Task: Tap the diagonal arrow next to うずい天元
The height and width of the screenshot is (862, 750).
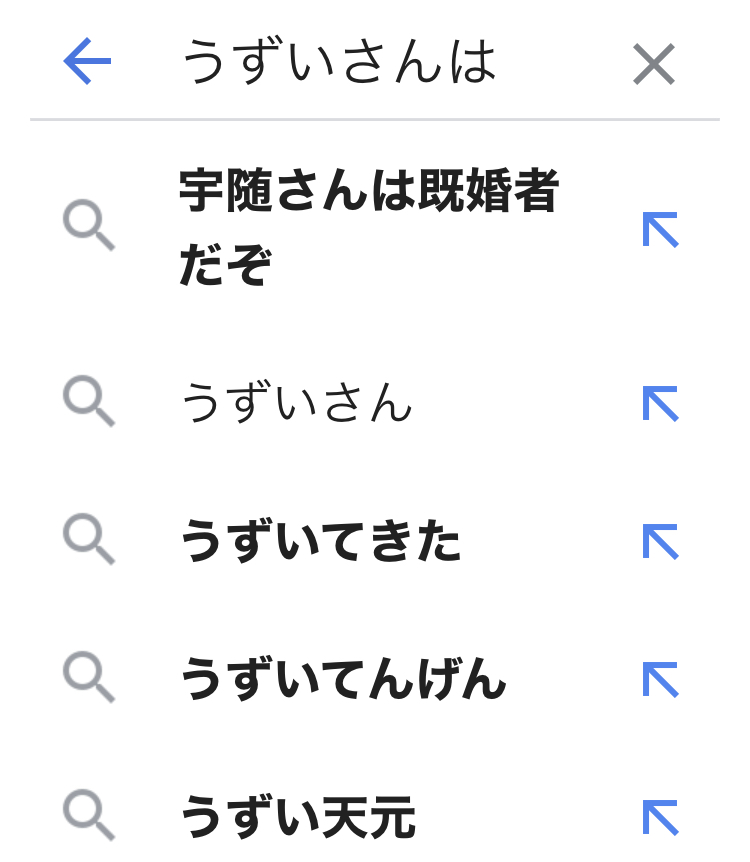Action: pyautogui.click(x=660, y=816)
